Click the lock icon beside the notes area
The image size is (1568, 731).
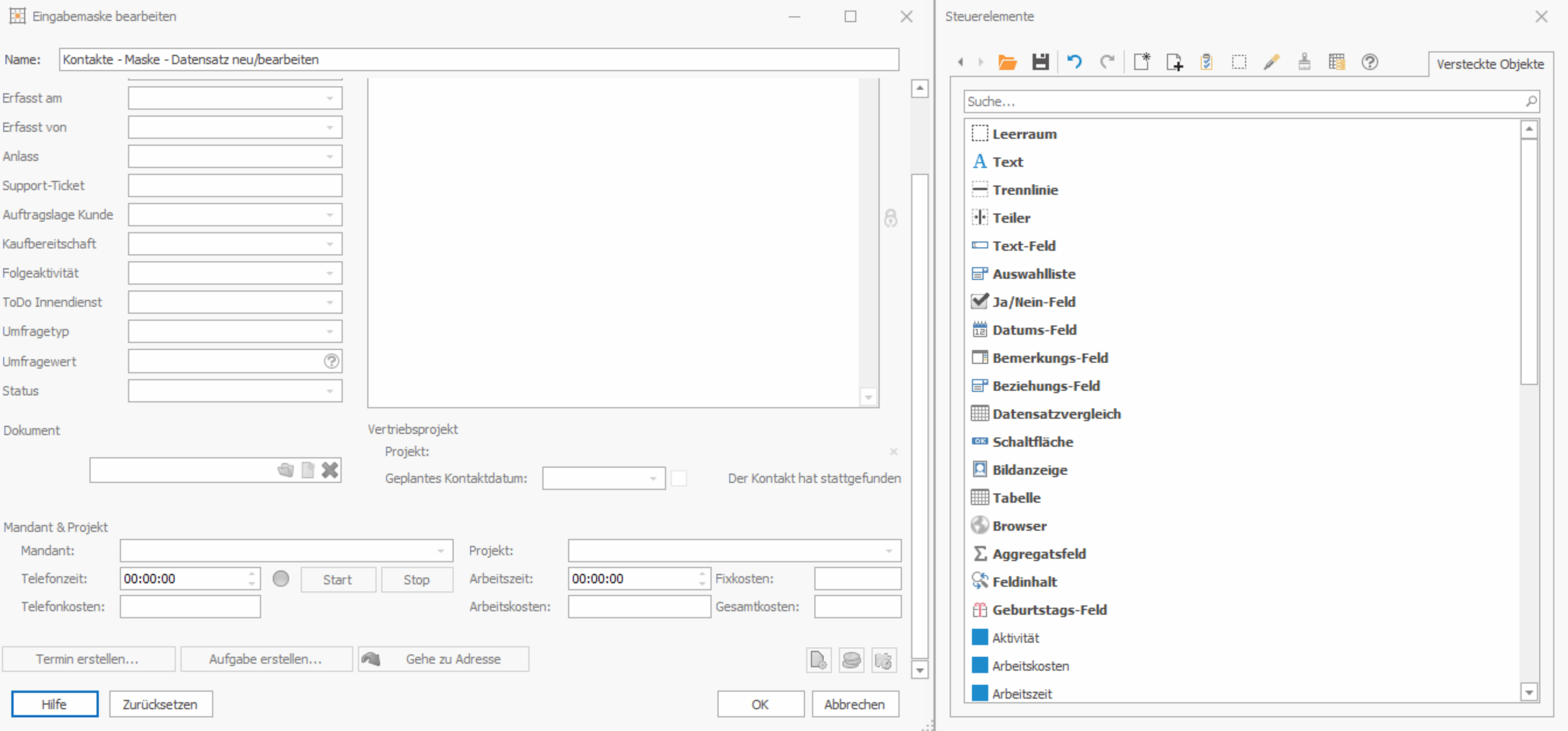[891, 219]
